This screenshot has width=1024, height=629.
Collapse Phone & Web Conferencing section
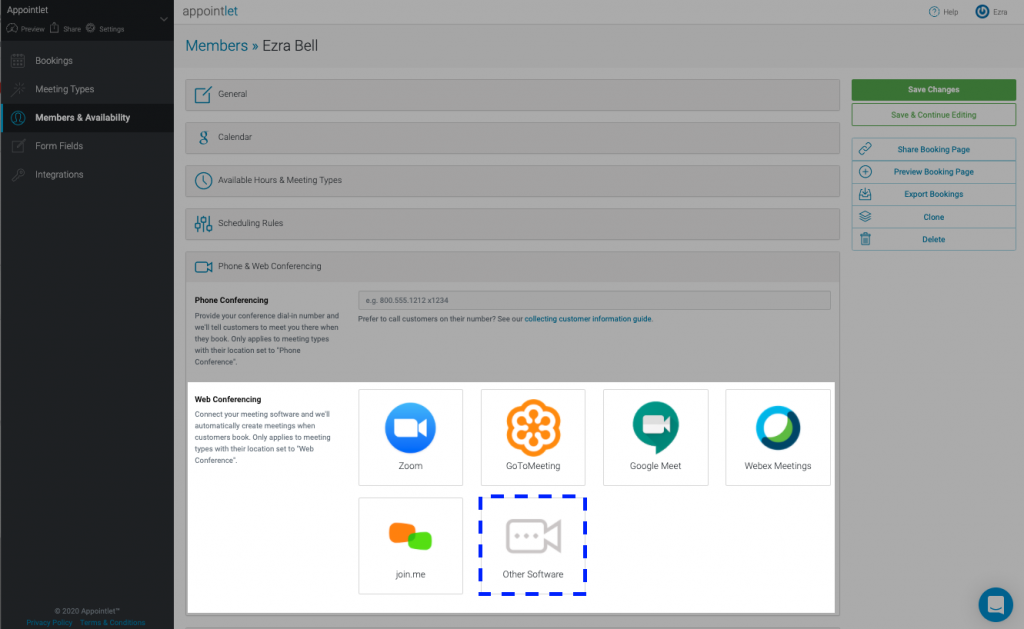[x=512, y=266]
